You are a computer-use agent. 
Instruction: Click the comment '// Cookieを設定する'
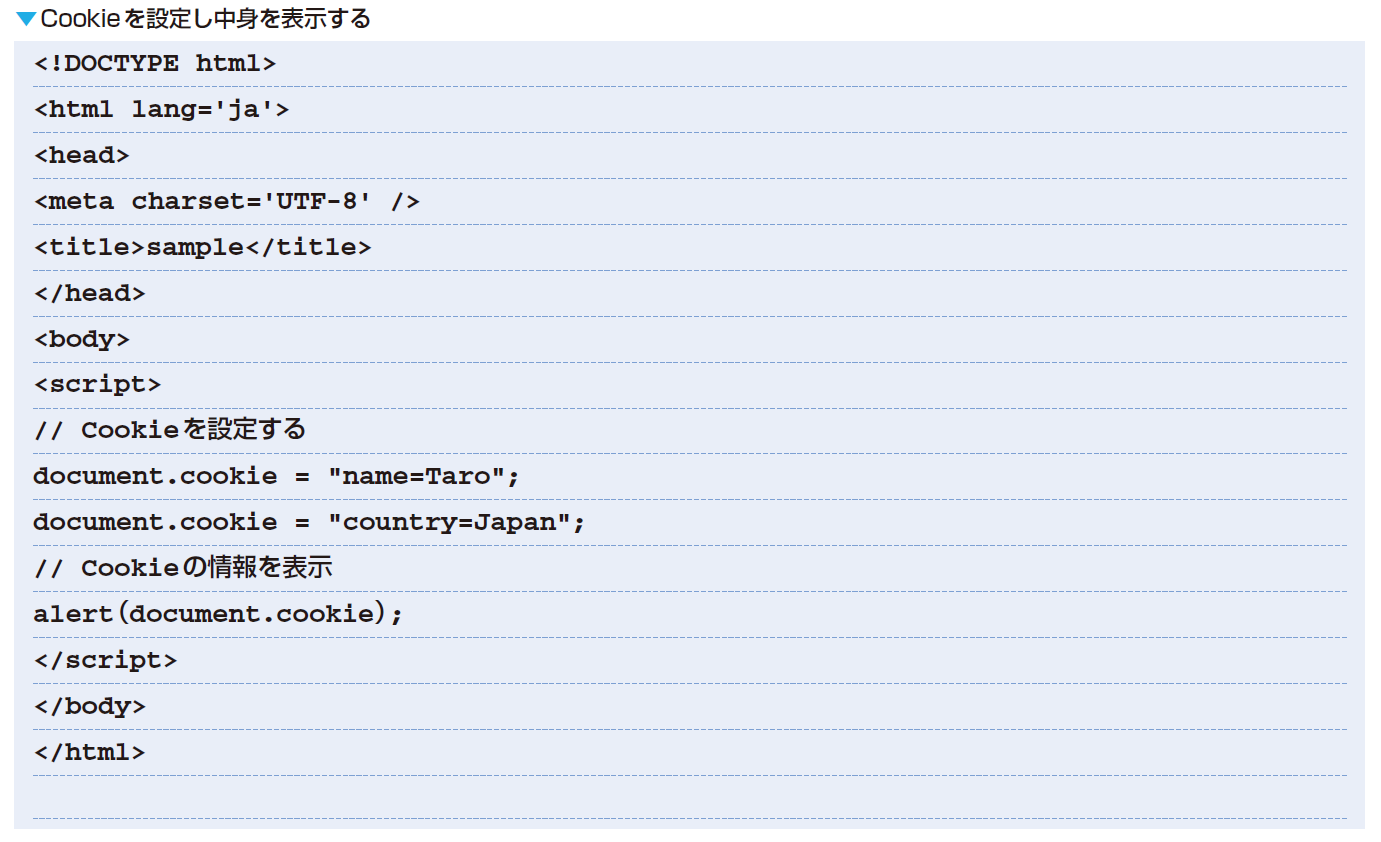click(x=170, y=431)
